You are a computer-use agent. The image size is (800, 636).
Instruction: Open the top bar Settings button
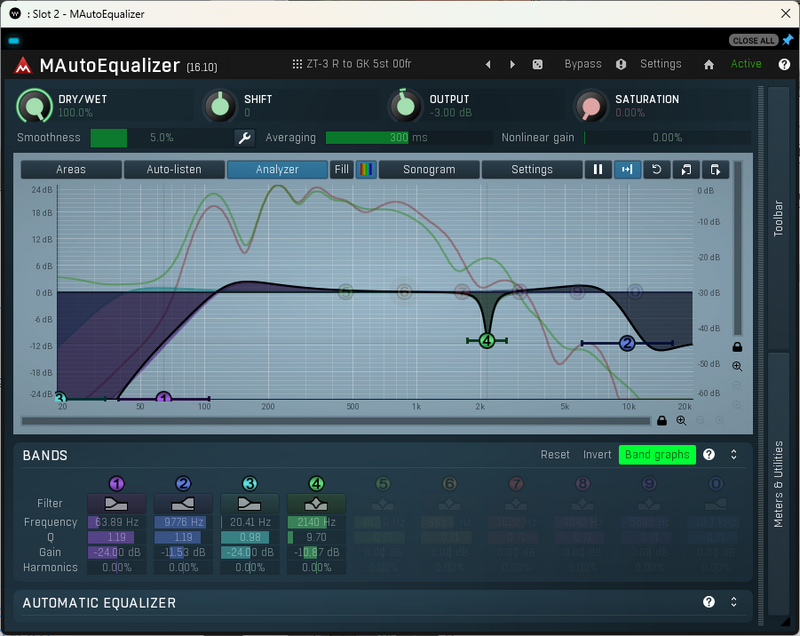[661, 64]
